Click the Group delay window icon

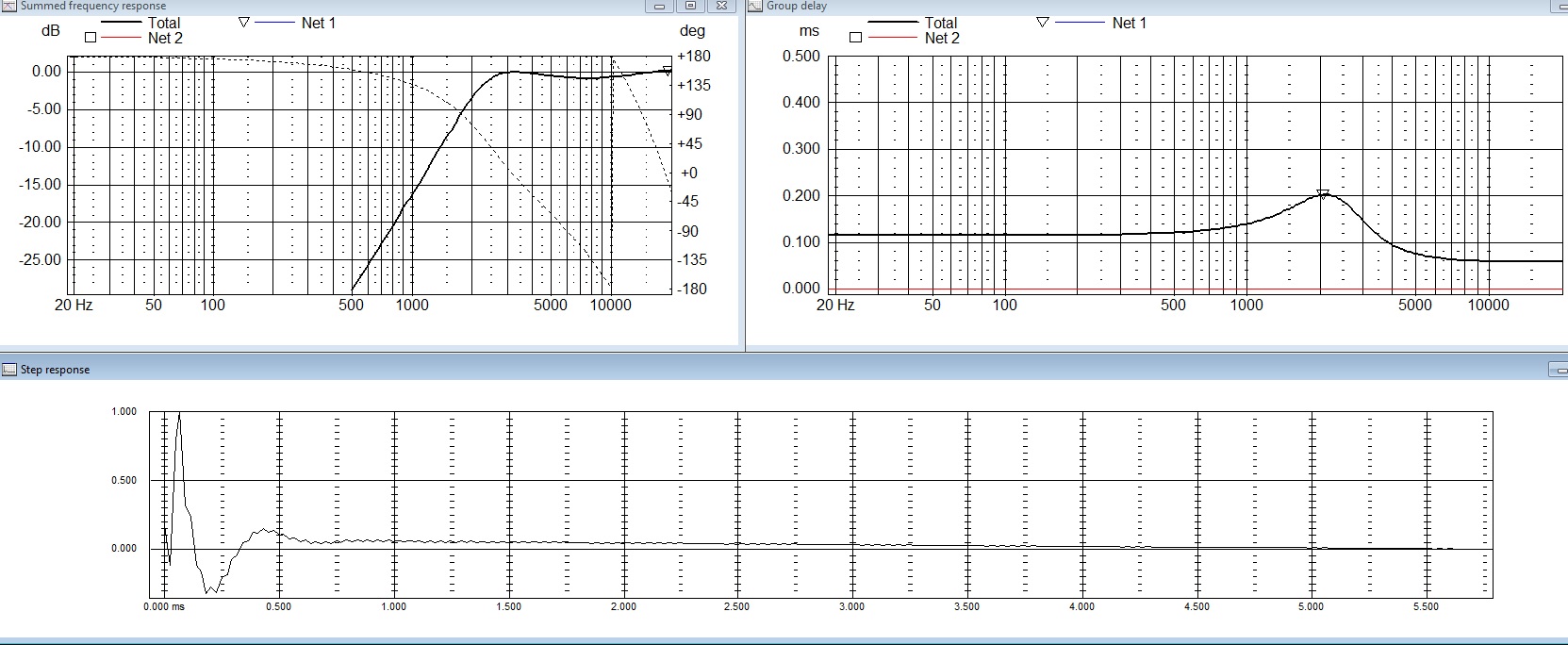(x=755, y=6)
